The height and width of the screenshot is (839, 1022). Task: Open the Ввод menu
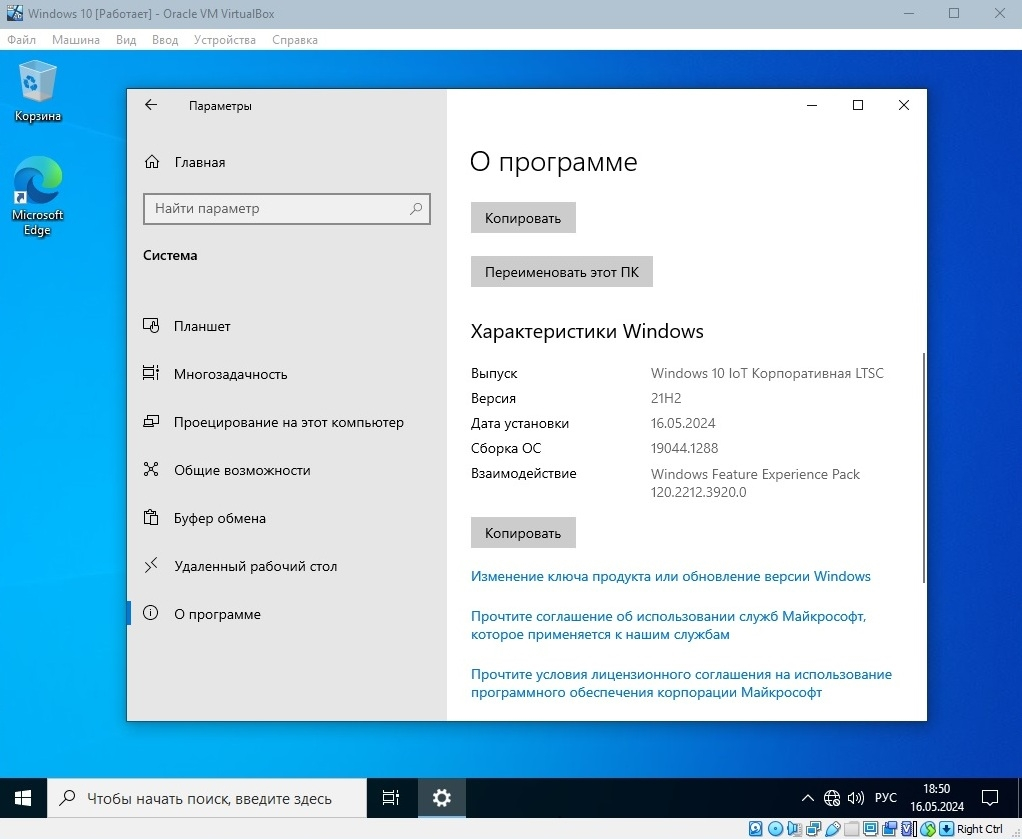point(165,40)
